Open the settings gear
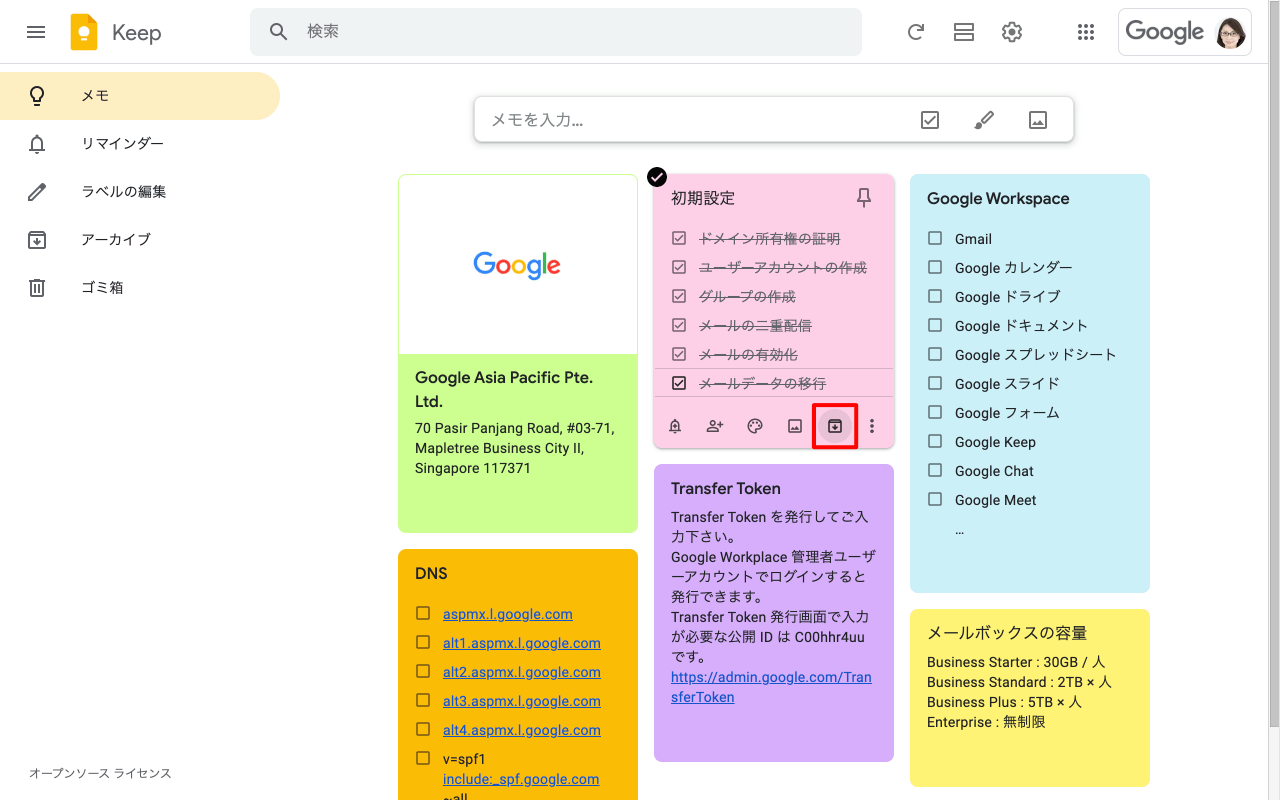 [x=1012, y=32]
